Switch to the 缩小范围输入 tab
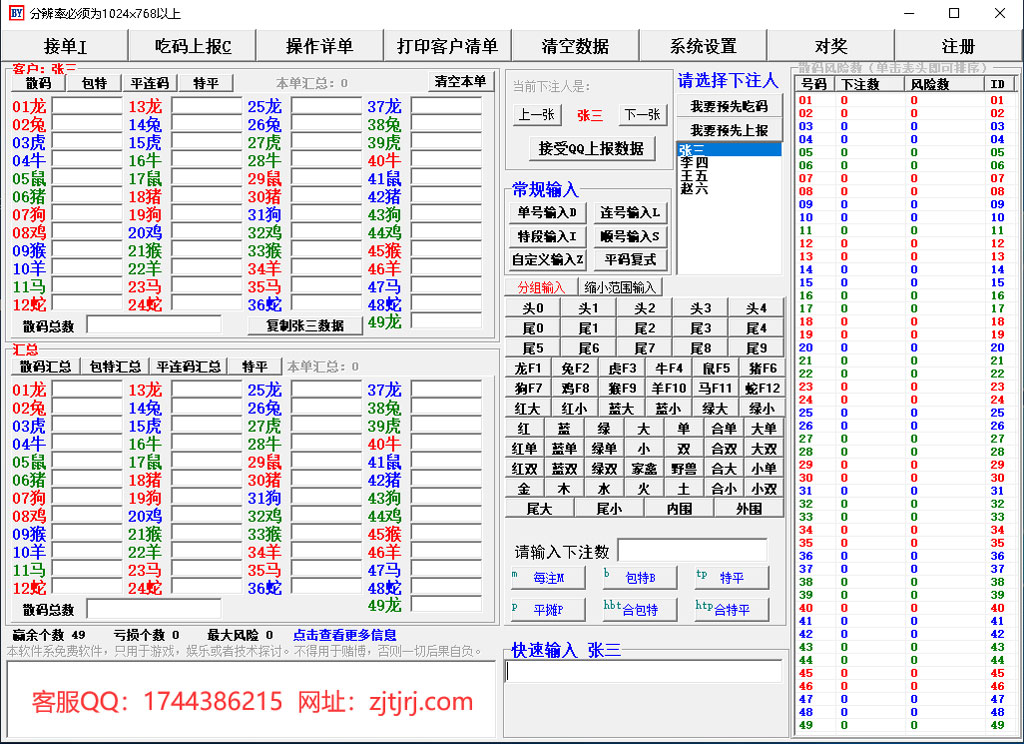 pyautogui.click(x=620, y=287)
